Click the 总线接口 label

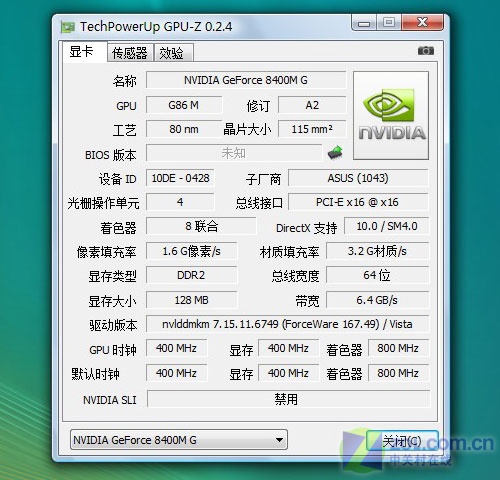[259, 203]
